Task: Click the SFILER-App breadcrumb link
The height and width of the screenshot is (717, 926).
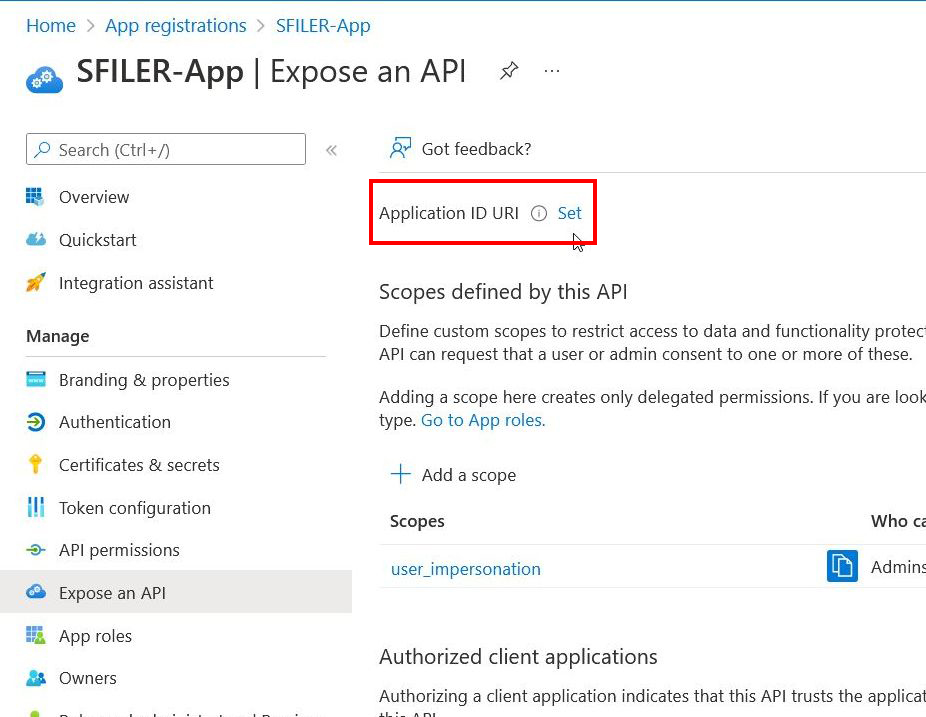Action: click(323, 25)
